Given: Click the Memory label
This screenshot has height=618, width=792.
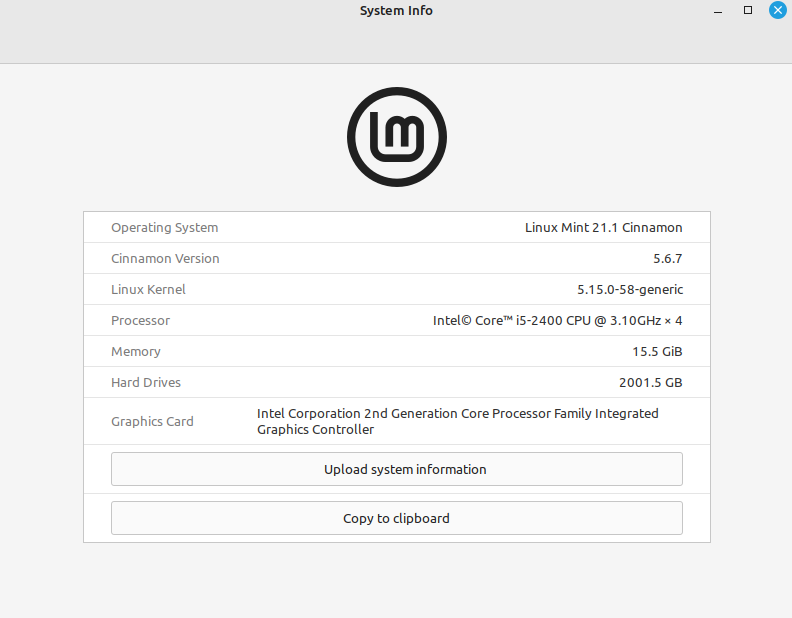Looking at the screenshot, I should click(x=136, y=351).
